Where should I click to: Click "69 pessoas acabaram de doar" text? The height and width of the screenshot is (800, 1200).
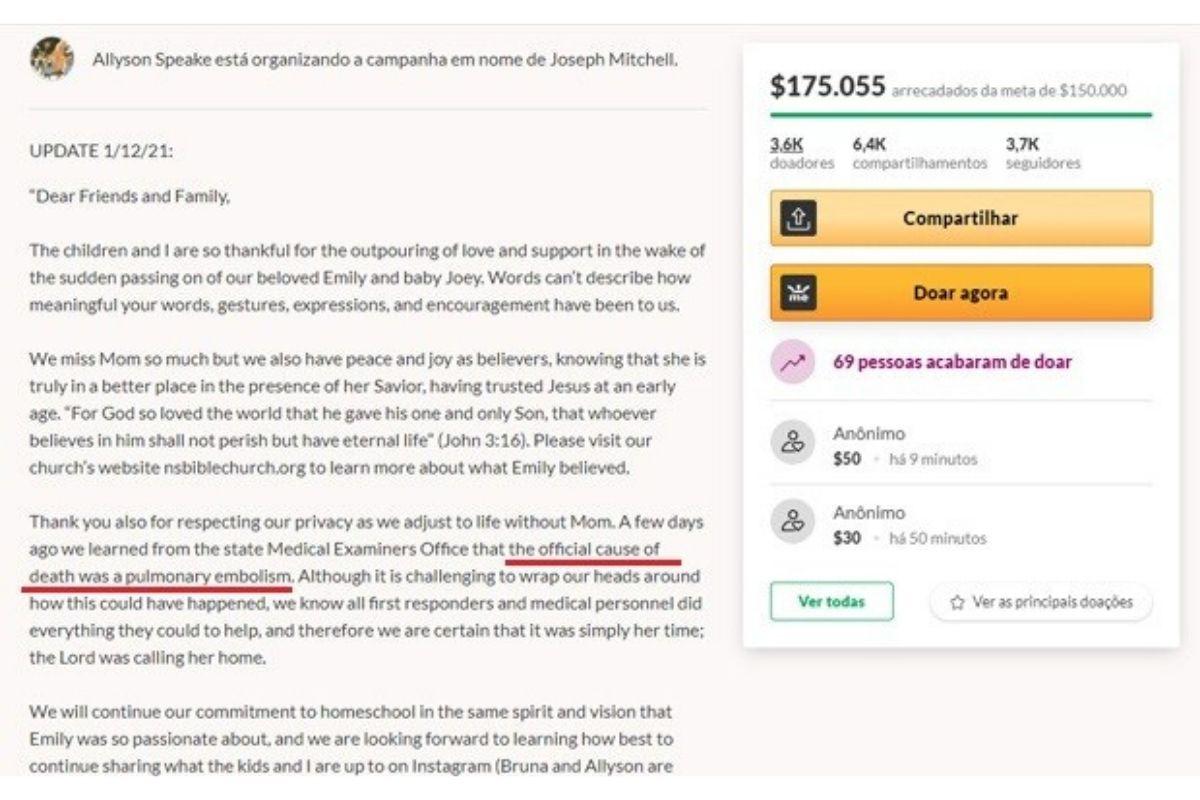951,362
